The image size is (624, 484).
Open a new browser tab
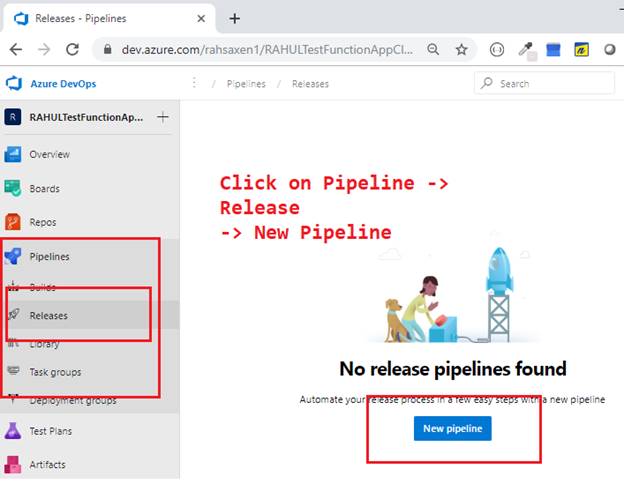(x=235, y=18)
